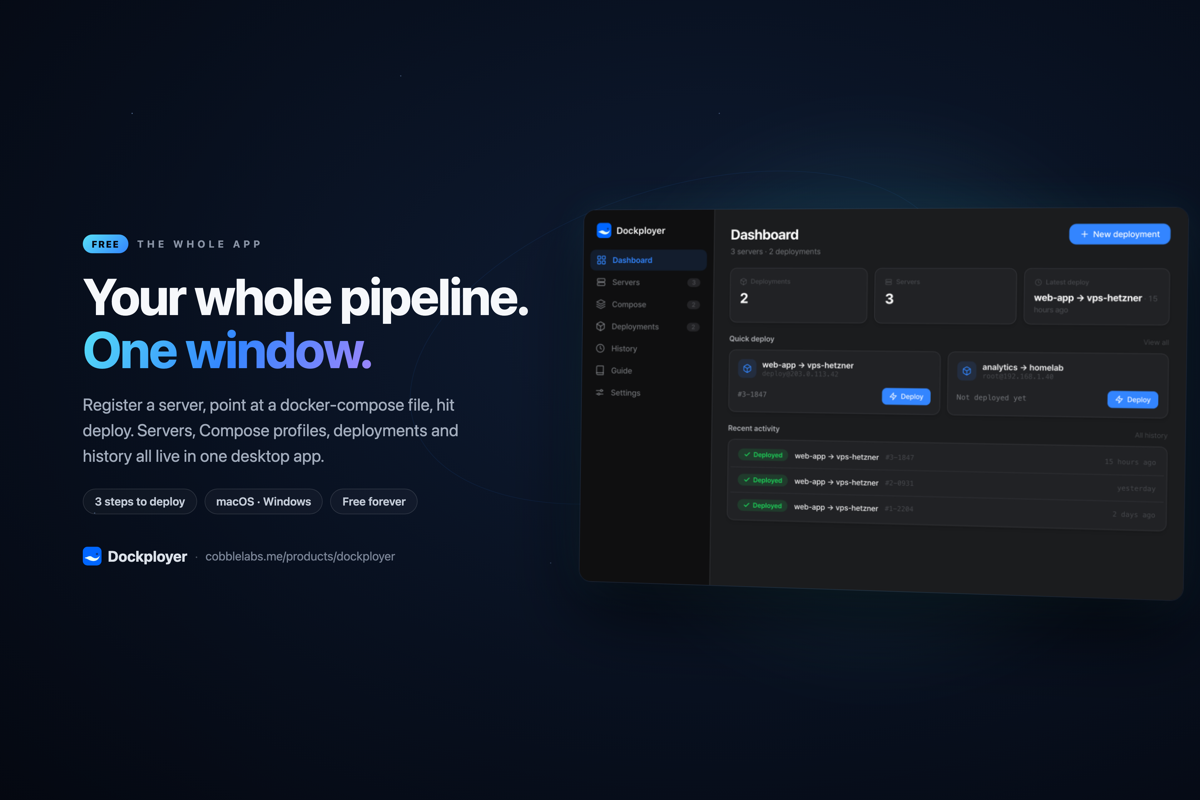Select the activity entry #3-1847
The image size is (1200, 800).
pyautogui.click(x=947, y=458)
